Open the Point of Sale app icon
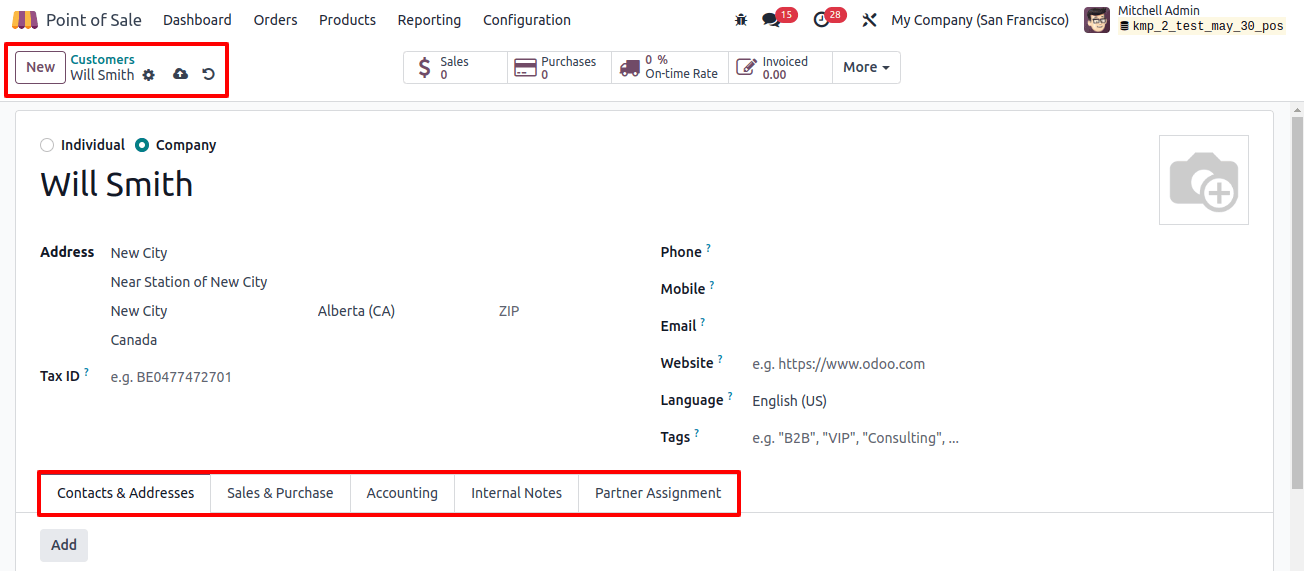 pyautogui.click(x=25, y=20)
